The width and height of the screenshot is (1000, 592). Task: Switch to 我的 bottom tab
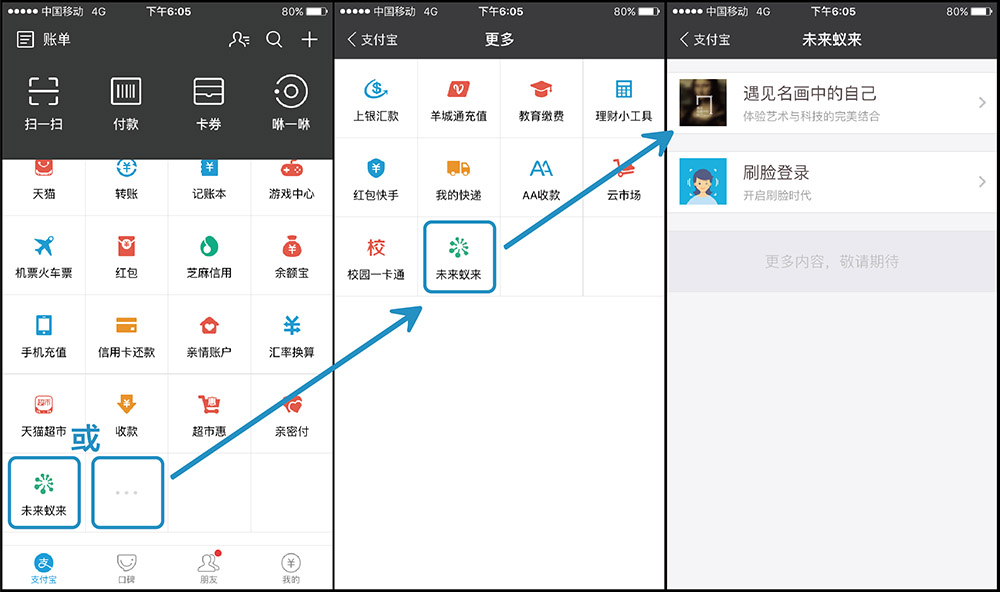(x=291, y=568)
